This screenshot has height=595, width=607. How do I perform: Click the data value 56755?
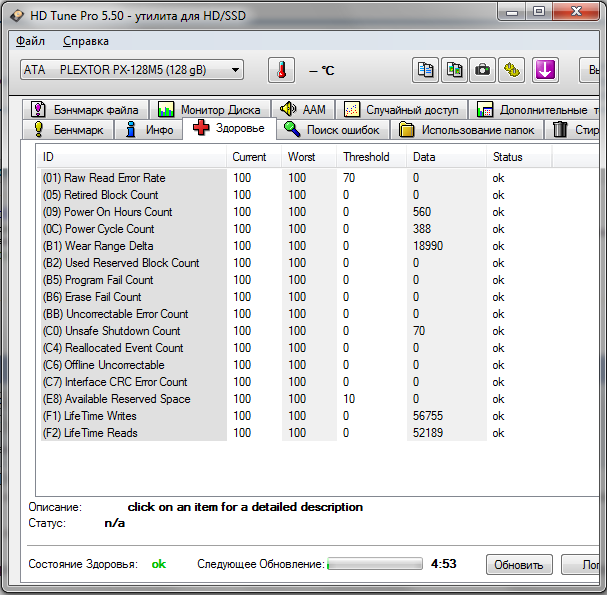pyautogui.click(x=428, y=416)
